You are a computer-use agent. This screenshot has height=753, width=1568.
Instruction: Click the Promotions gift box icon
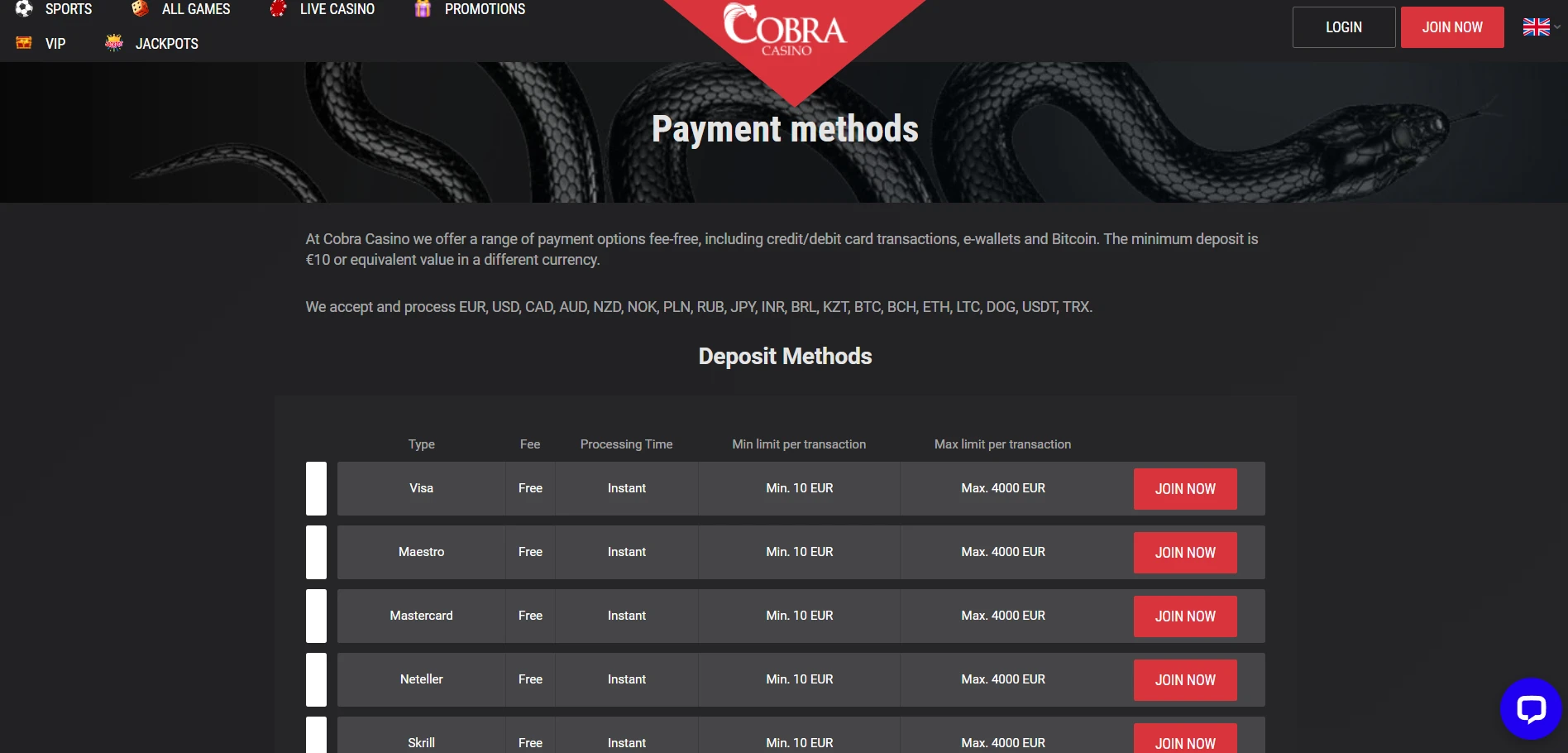click(423, 9)
